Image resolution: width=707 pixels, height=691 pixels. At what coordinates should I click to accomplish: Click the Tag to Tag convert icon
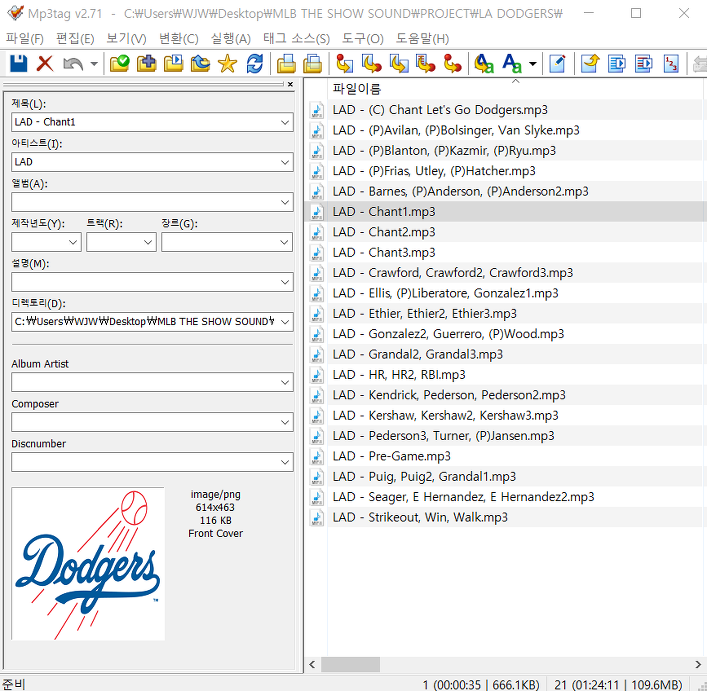pyautogui.click(x=453, y=64)
